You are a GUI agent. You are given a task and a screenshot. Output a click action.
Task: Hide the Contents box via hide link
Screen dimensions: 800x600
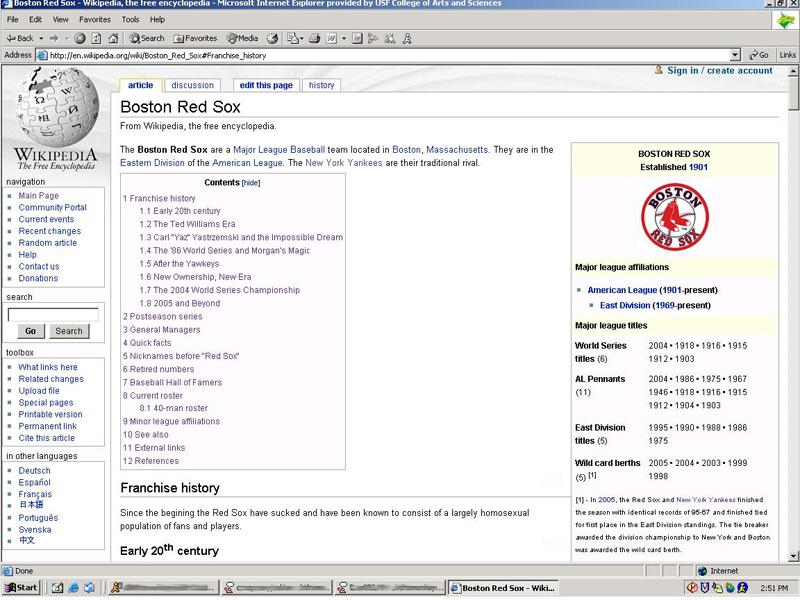tap(251, 183)
